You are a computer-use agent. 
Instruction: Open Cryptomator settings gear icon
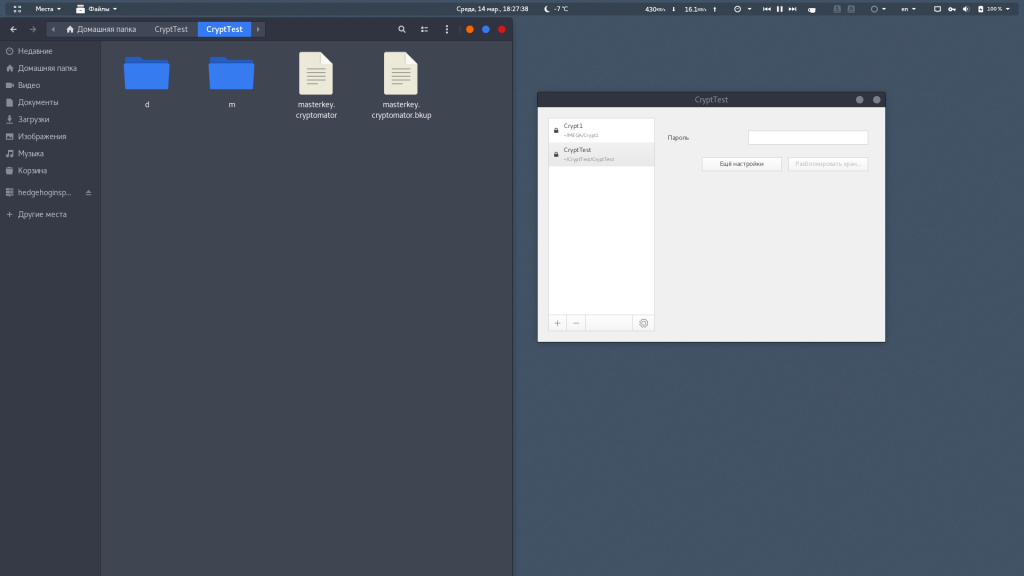[643, 323]
